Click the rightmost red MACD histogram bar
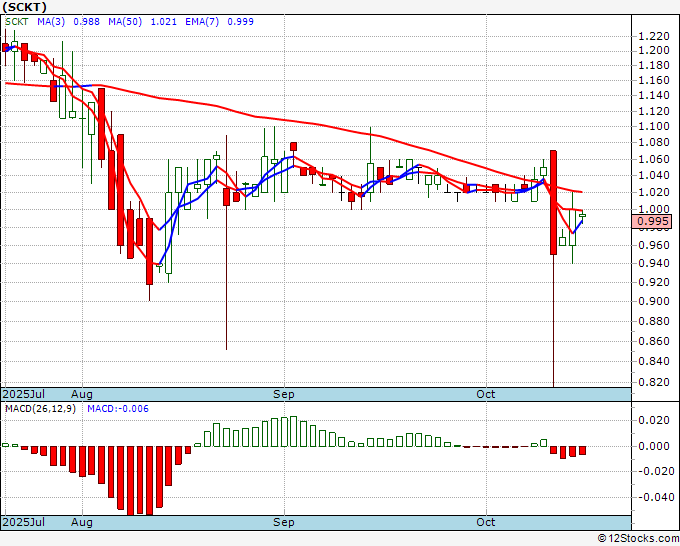 coord(582,450)
